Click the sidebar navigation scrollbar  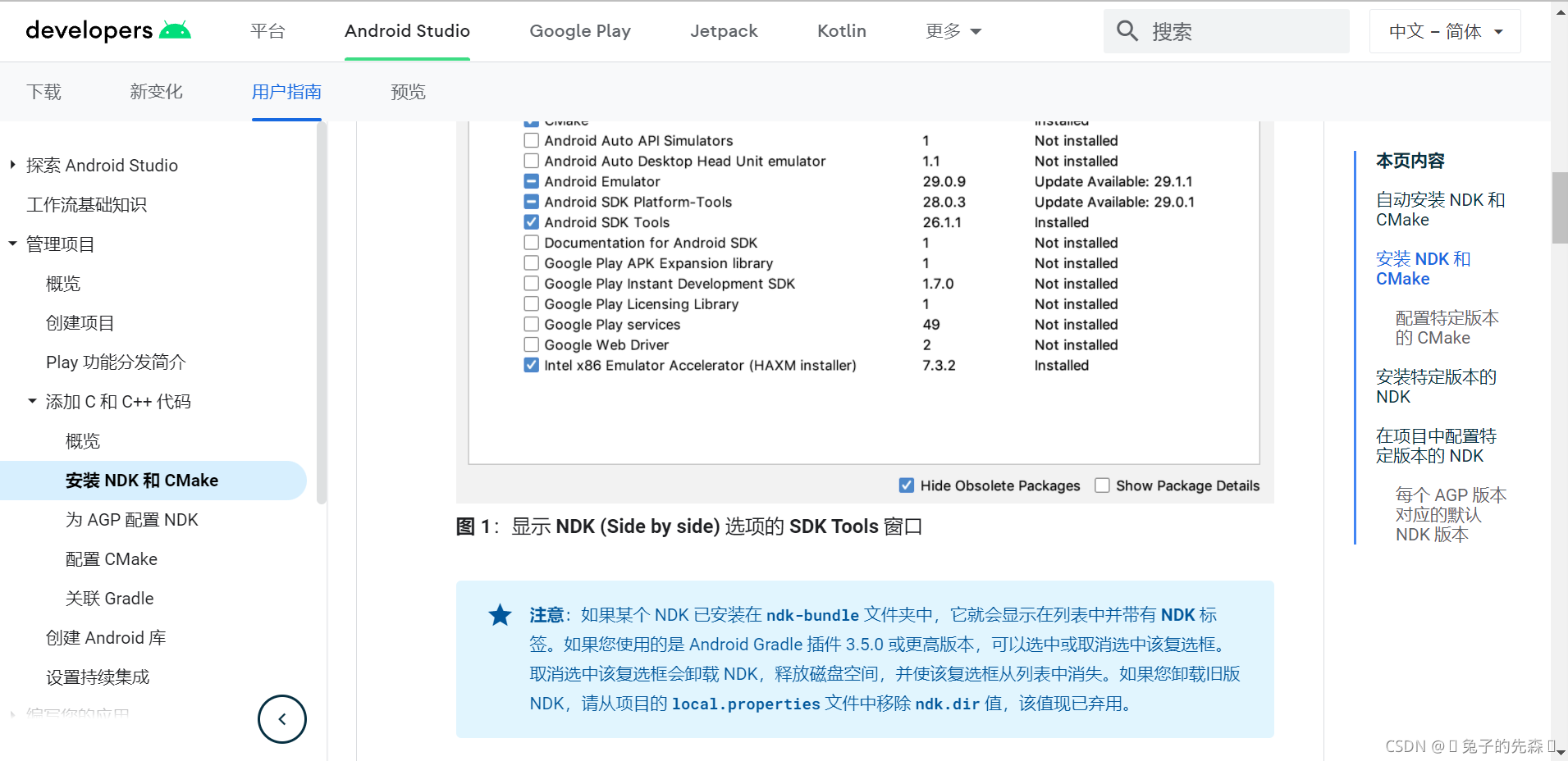[x=322, y=312]
